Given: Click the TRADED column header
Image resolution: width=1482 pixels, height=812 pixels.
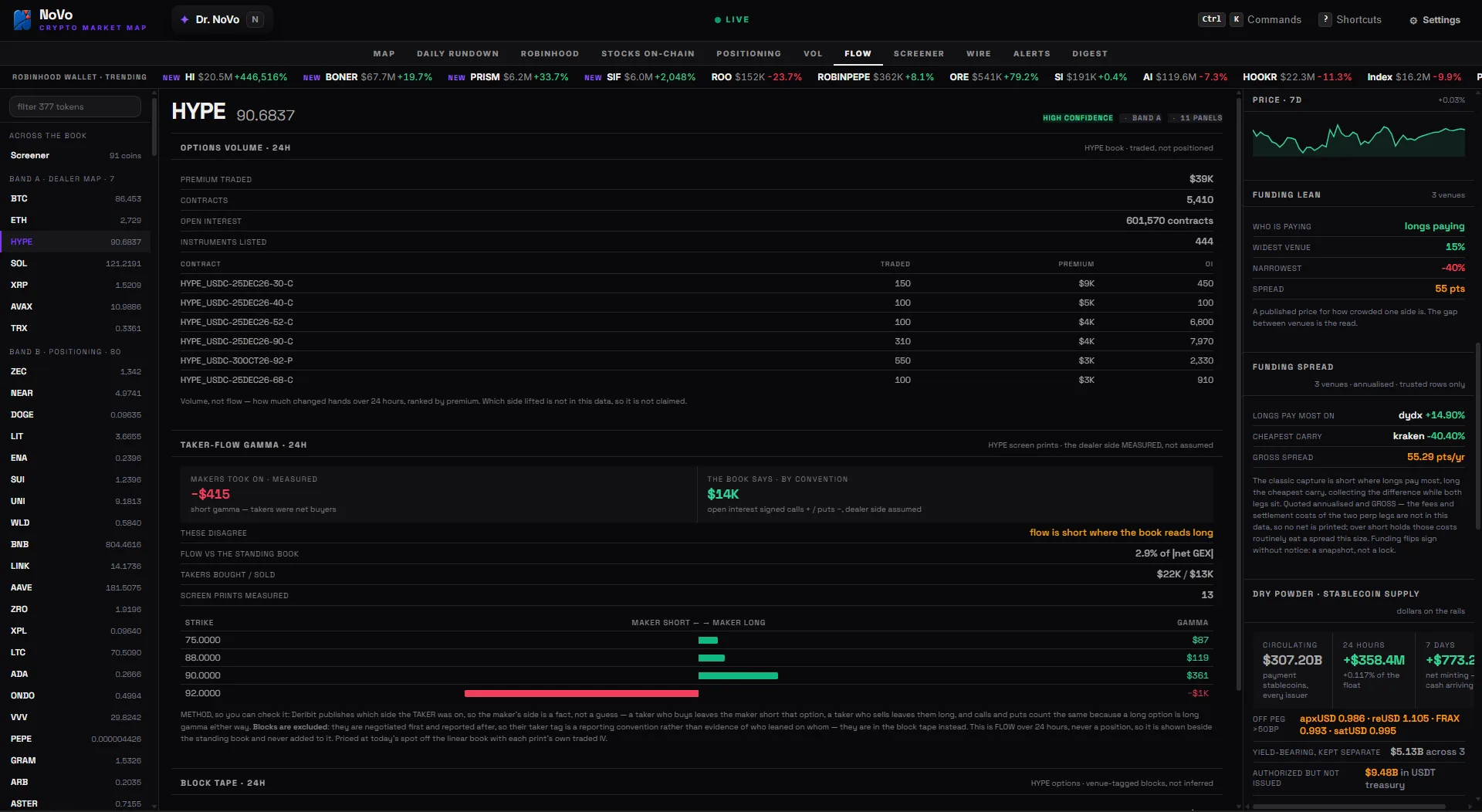Looking at the screenshot, I should 895,264.
